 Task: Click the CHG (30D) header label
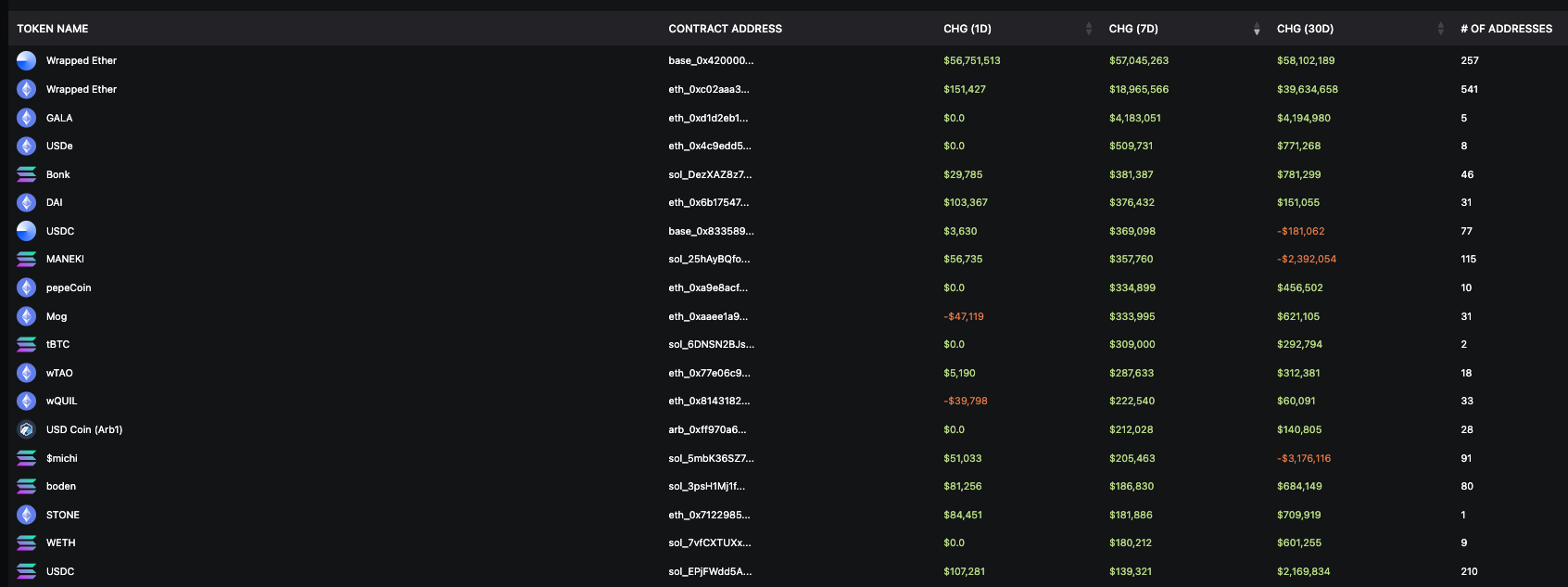[1305, 29]
